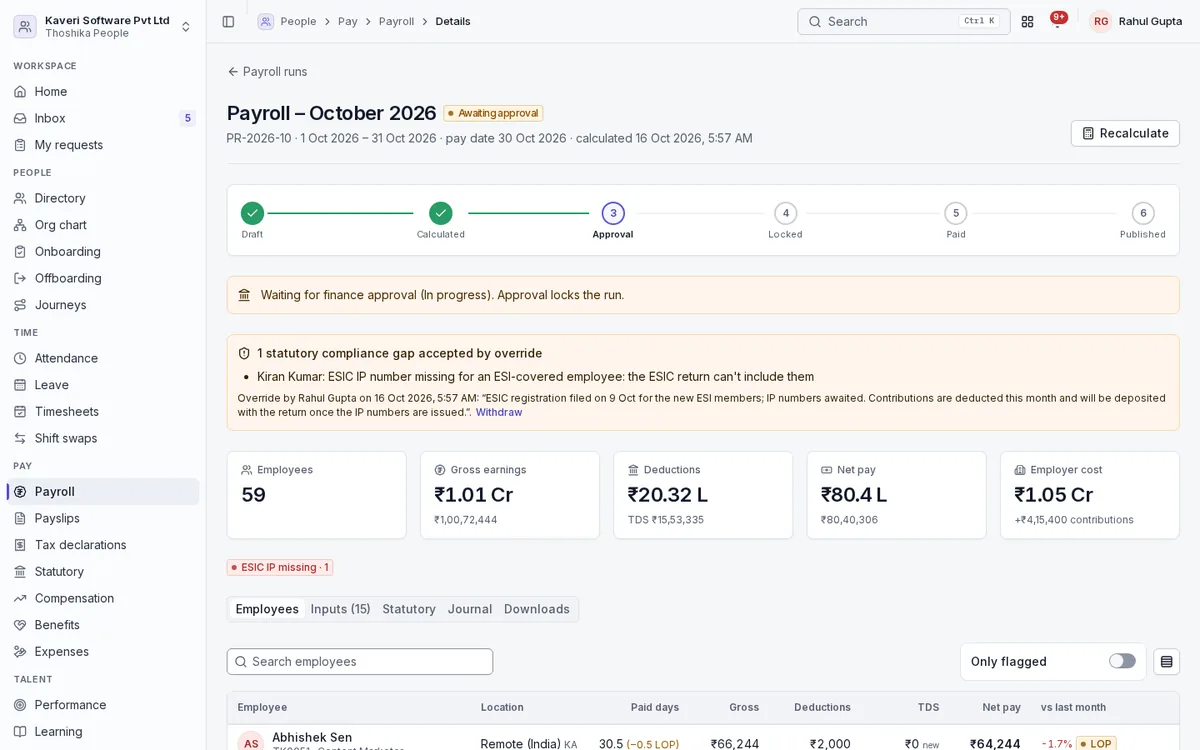Open Timesheets from the sidebar
Screen dimensions: 1200x750
(x=103, y=411)
